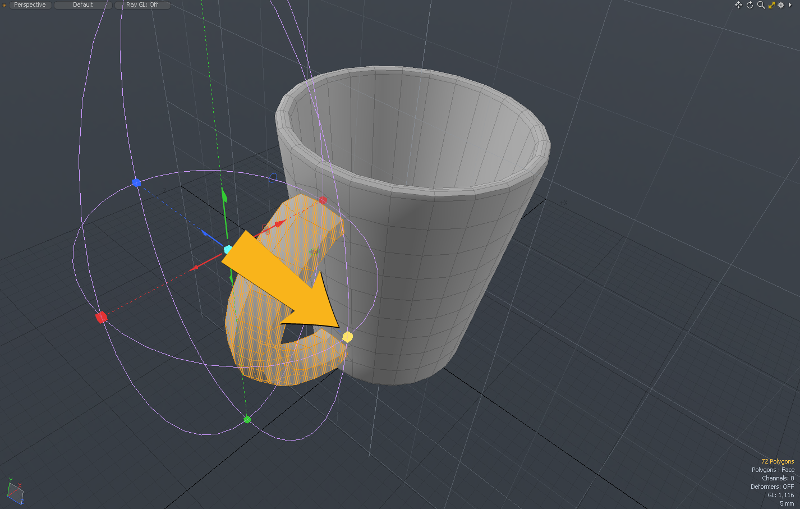The image size is (800, 509).
Task: Open the Default shading style dropdown
Action: click(83, 5)
